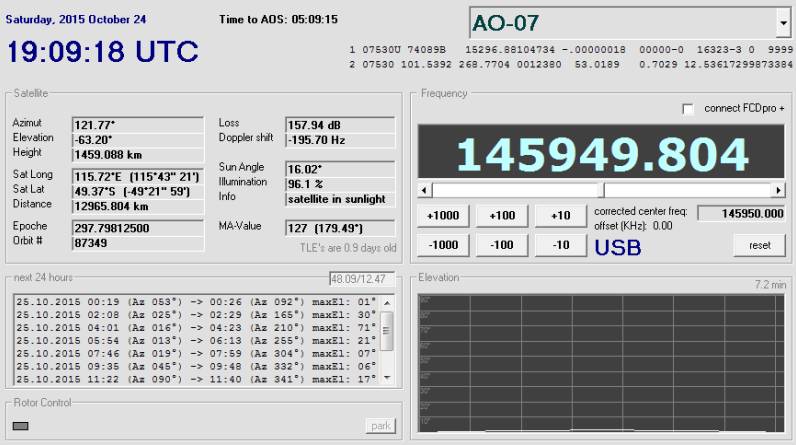796x445 pixels.
Task: Click the Time to AOS countdown
Action: [278, 19]
